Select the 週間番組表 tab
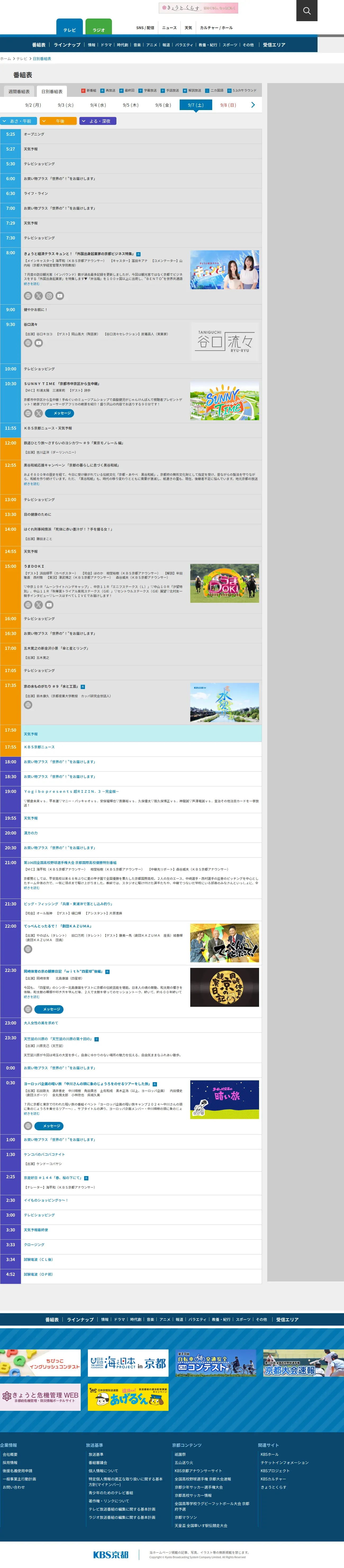 coord(19,91)
